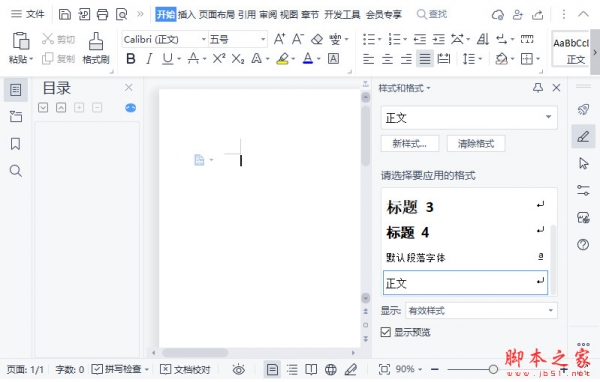Switch to the 页面布局 tab

217,15
